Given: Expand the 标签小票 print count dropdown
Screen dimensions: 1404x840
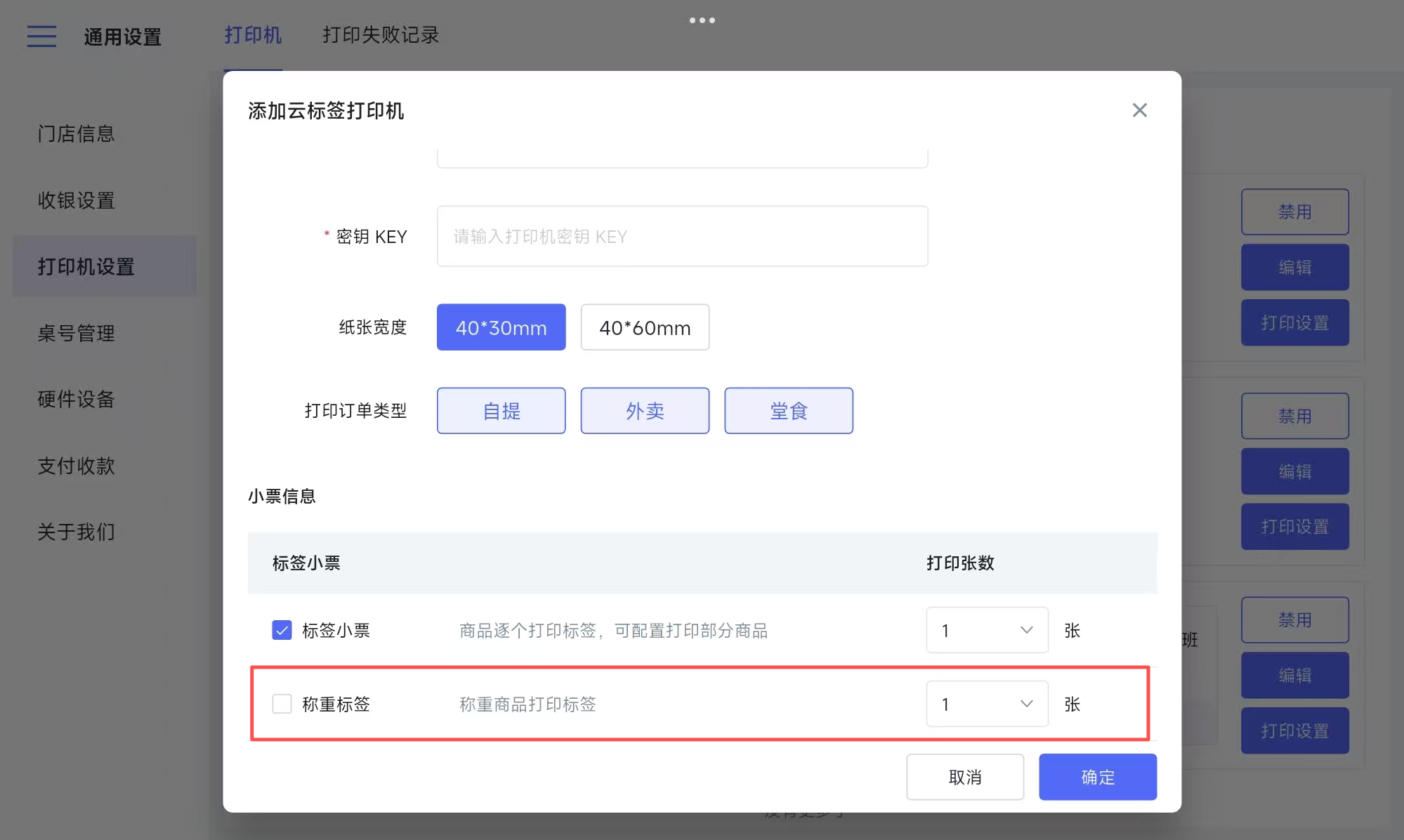Looking at the screenshot, I should click(x=986, y=630).
